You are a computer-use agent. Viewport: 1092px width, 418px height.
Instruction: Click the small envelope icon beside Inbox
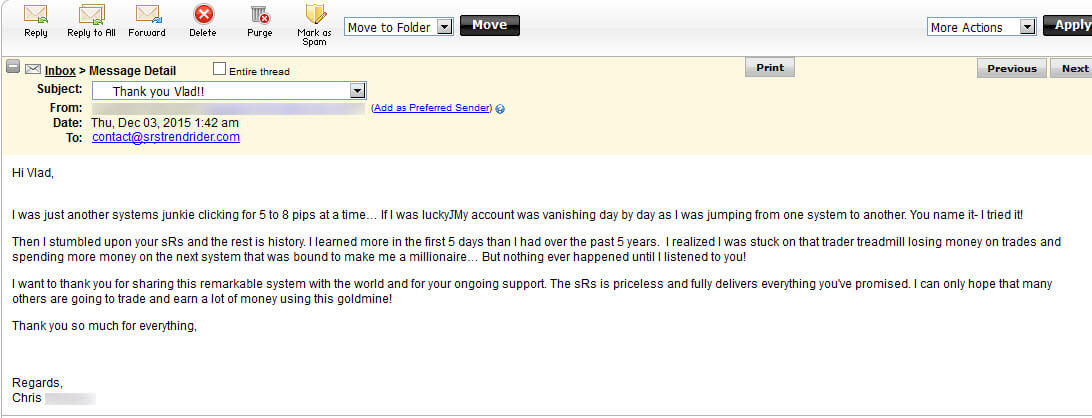32,69
